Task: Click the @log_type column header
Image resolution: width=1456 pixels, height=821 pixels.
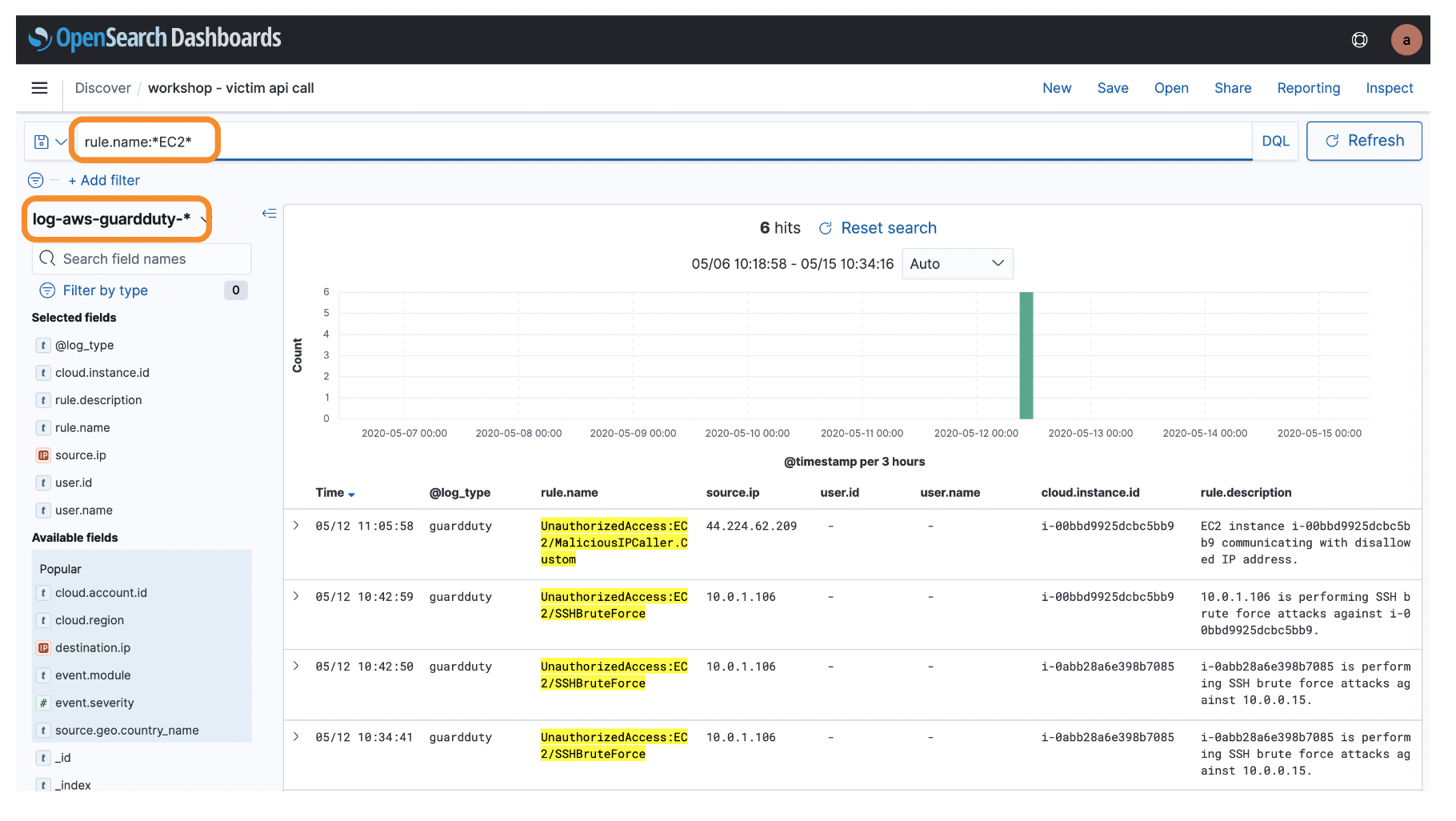Action: (459, 493)
